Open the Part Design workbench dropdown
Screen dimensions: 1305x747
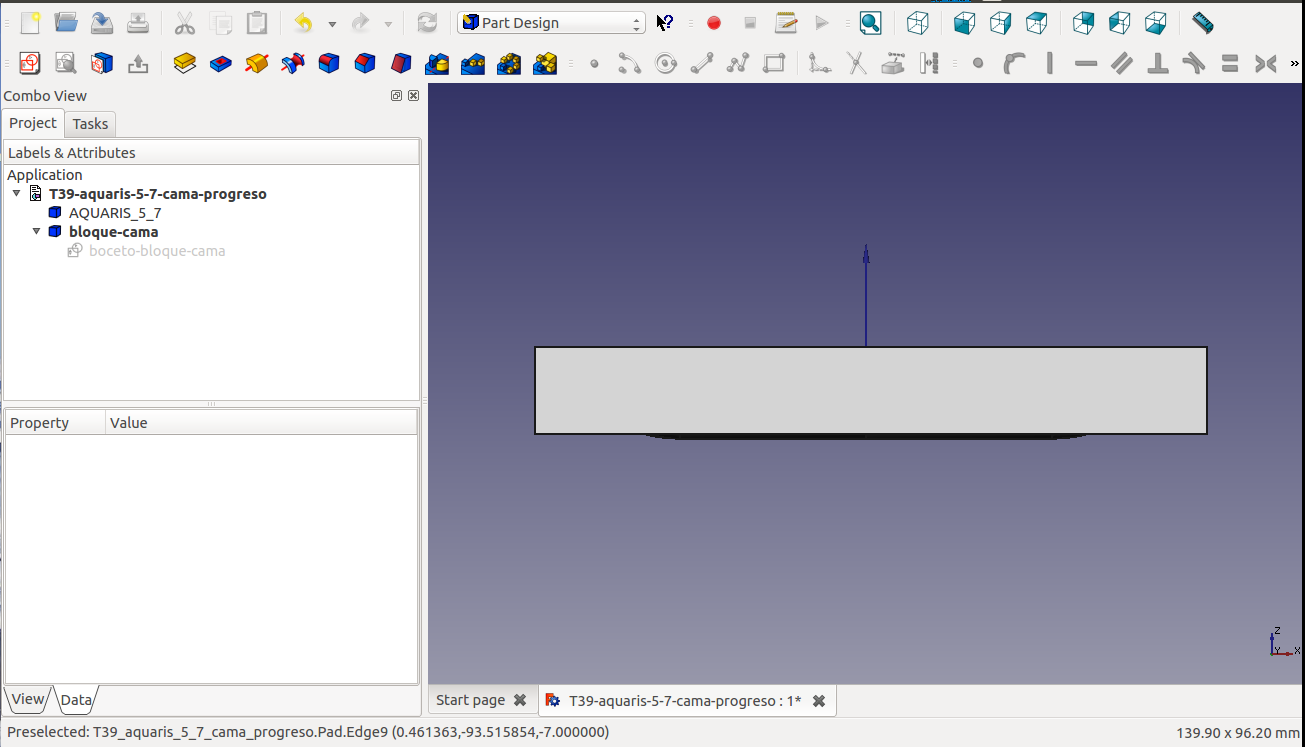pos(551,23)
